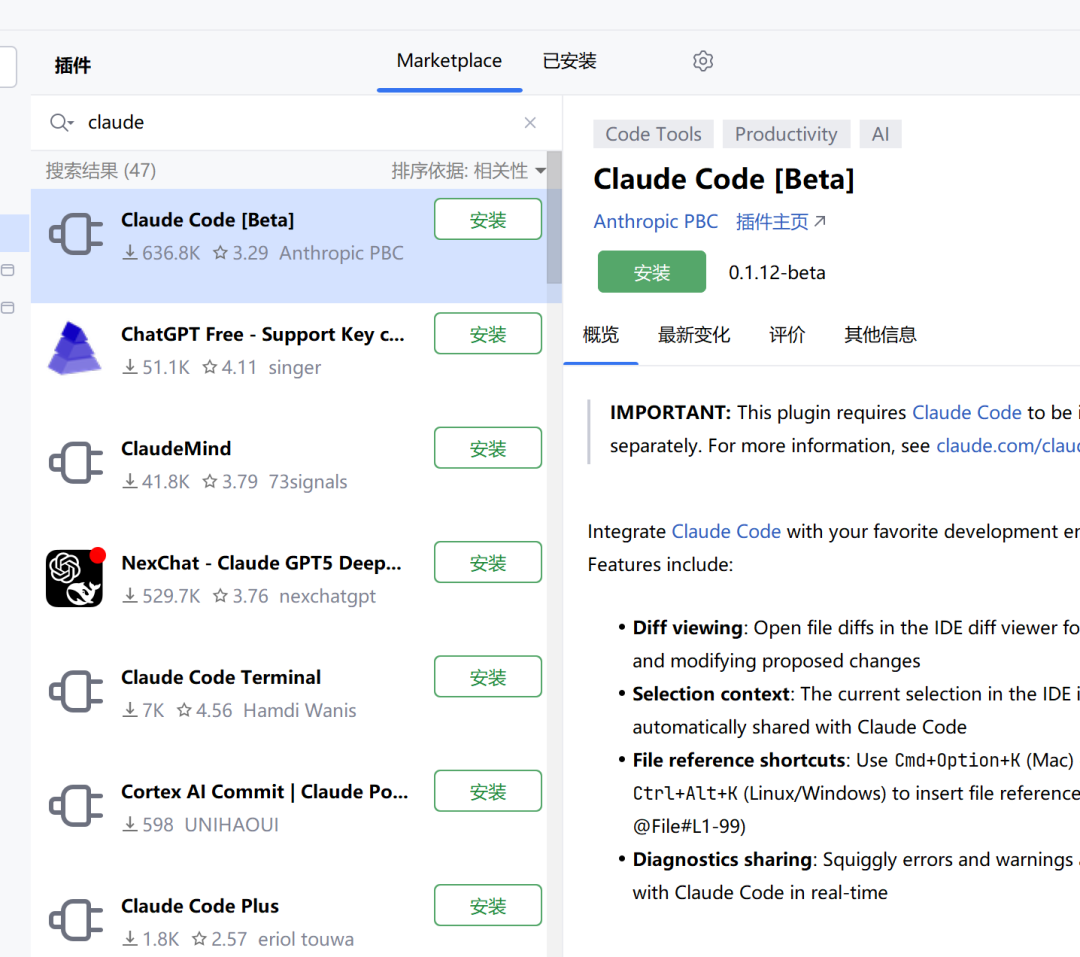This screenshot has width=1080, height=957.
Task: Open the 最新变化 tab
Action: [x=694, y=335]
